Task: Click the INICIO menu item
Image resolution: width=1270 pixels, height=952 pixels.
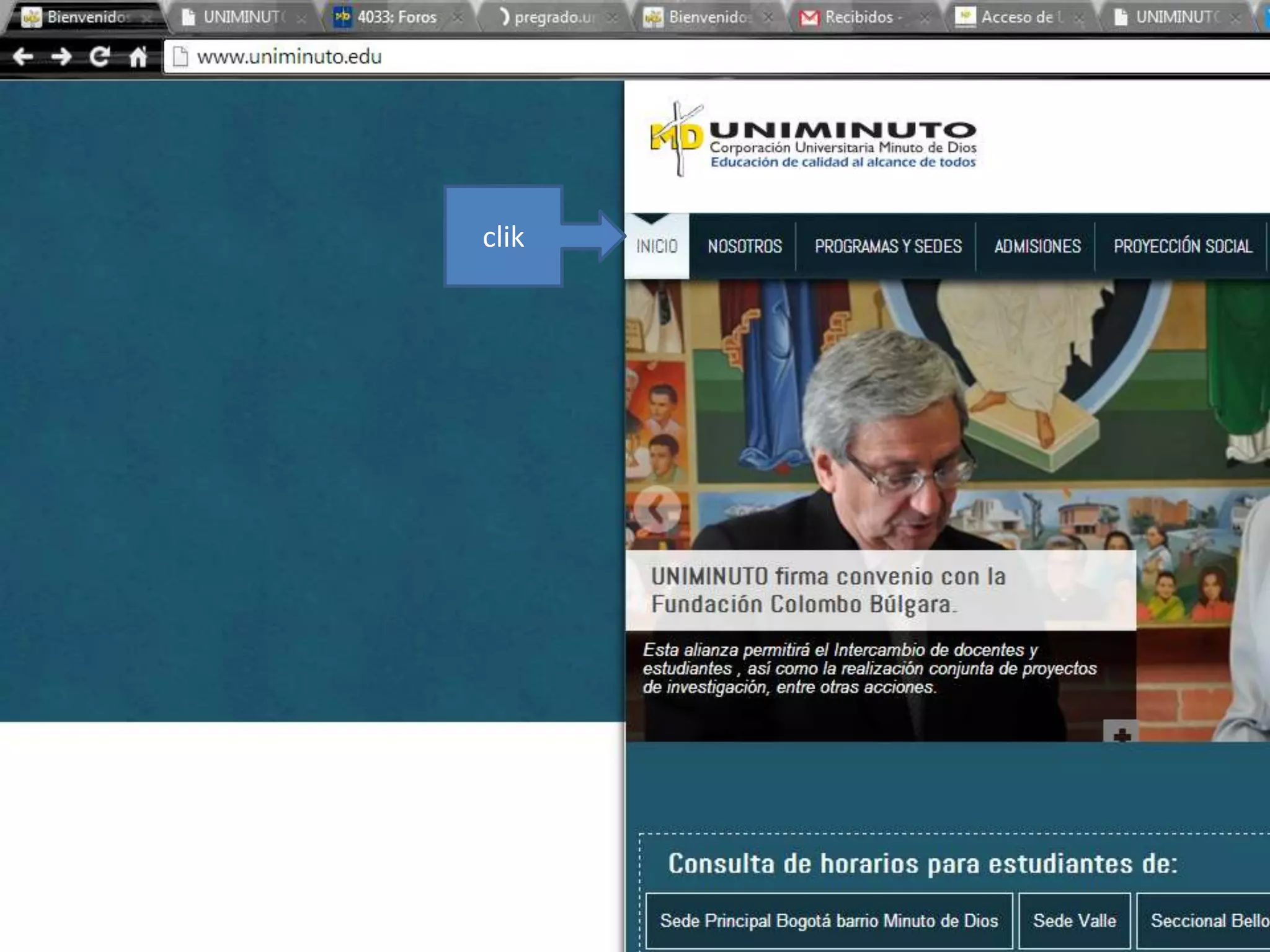Action: click(657, 246)
